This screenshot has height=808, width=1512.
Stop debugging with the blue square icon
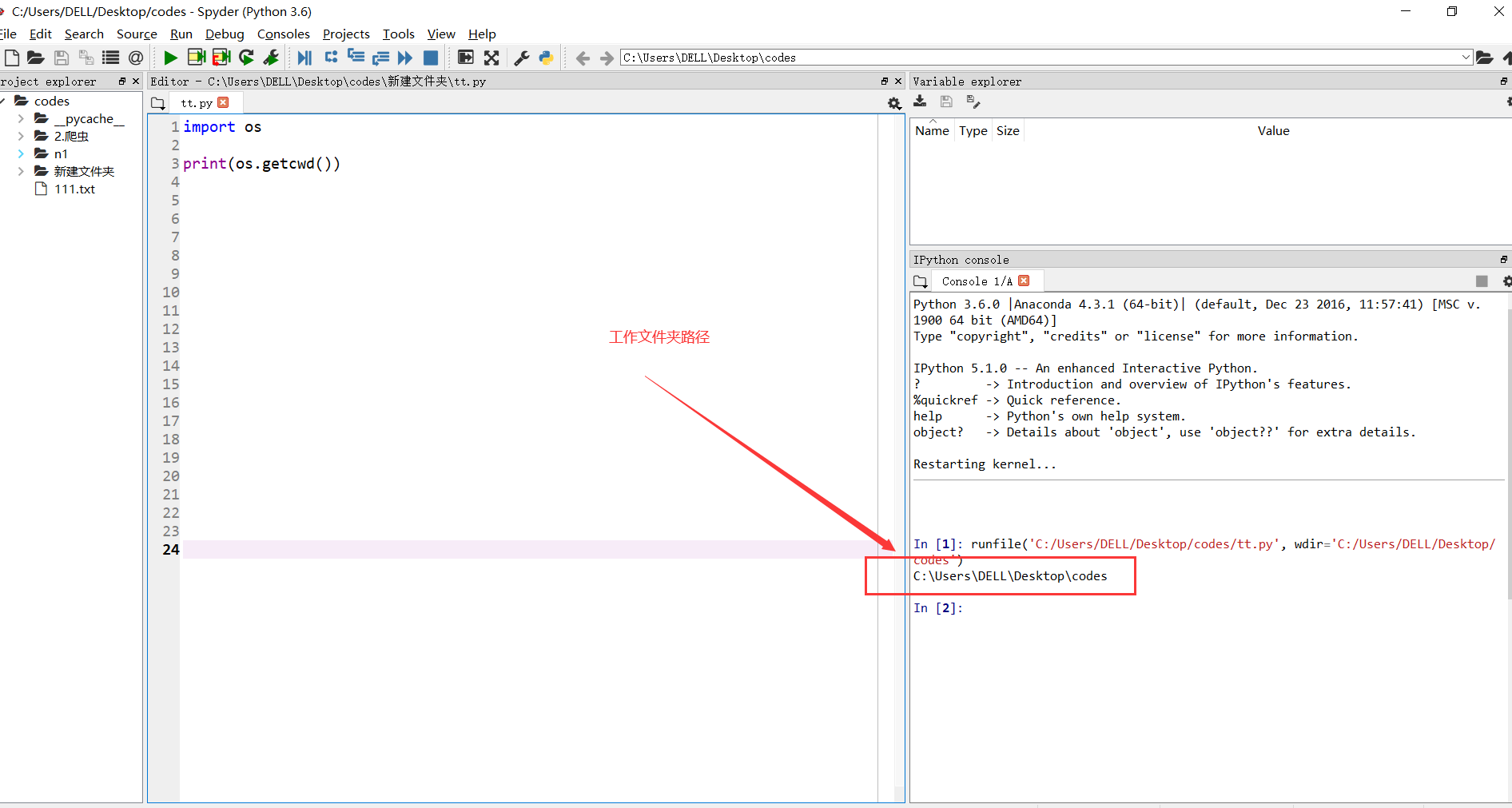(x=431, y=58)
